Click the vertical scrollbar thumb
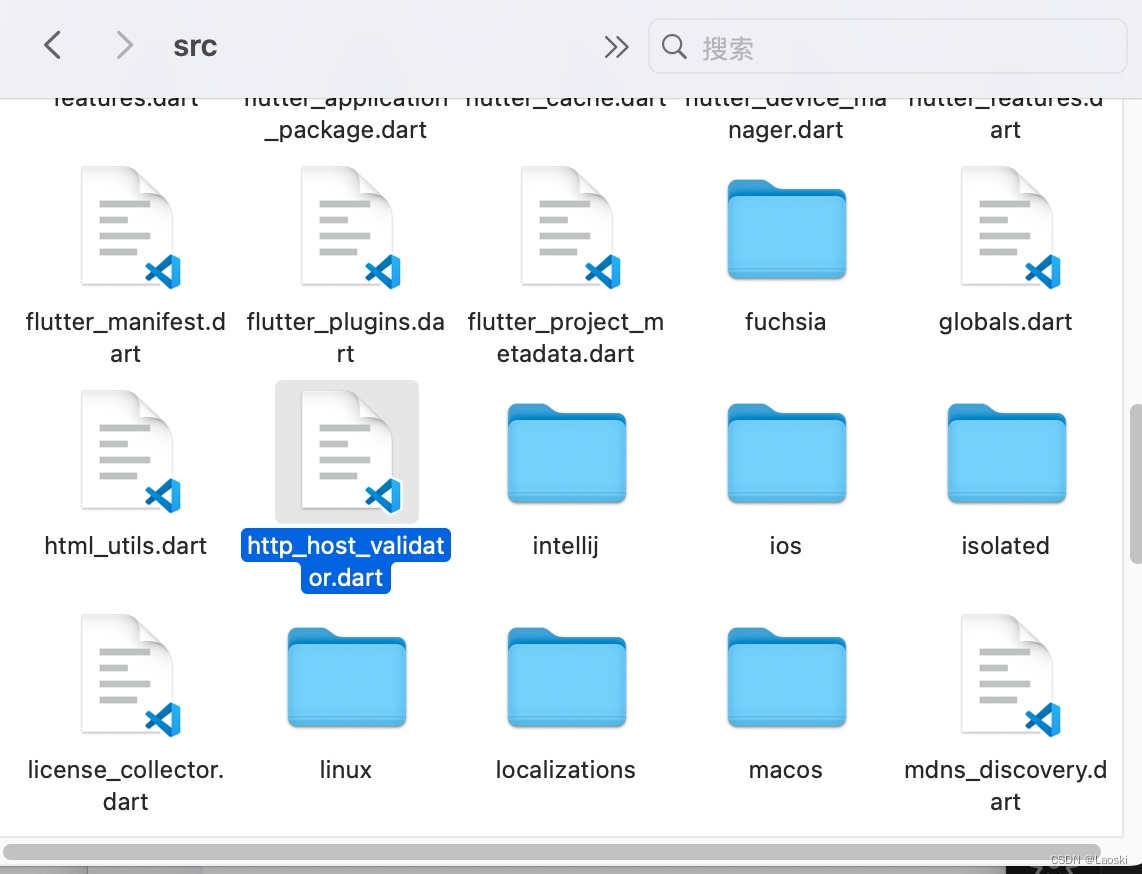This screenshot has height=874, width=1142. tap(1135, 484)
